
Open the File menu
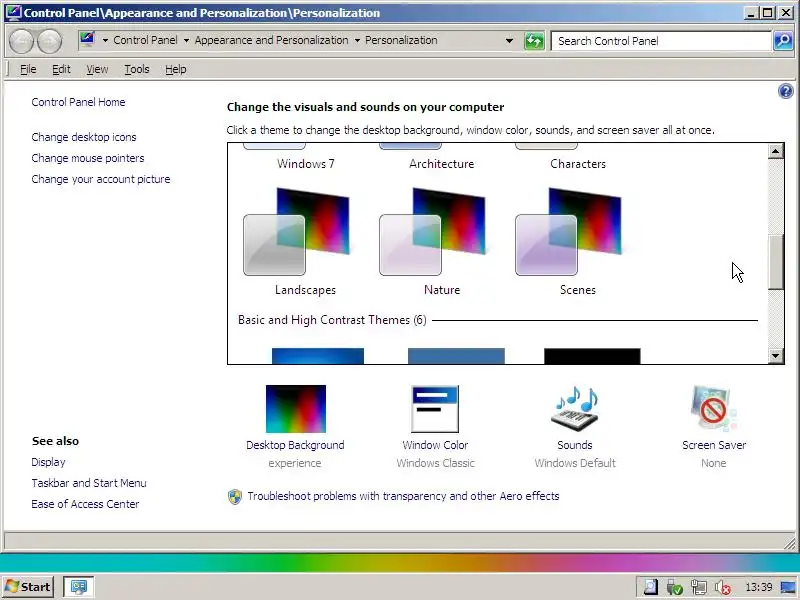point(28,69)
